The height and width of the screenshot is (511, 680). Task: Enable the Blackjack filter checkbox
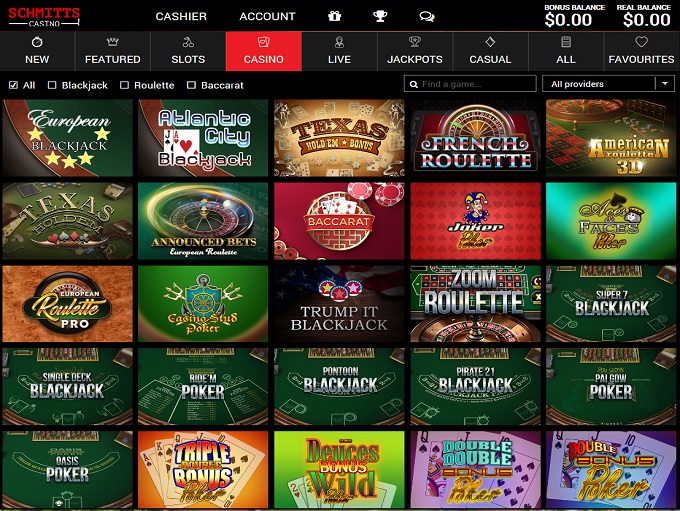click(x=52, y=85)
